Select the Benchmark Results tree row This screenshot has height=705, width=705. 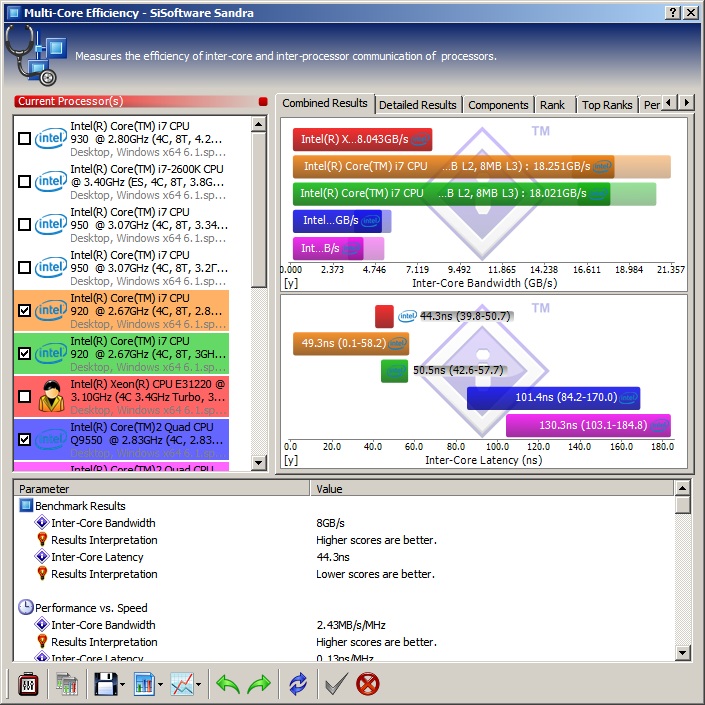click(80, 506)
